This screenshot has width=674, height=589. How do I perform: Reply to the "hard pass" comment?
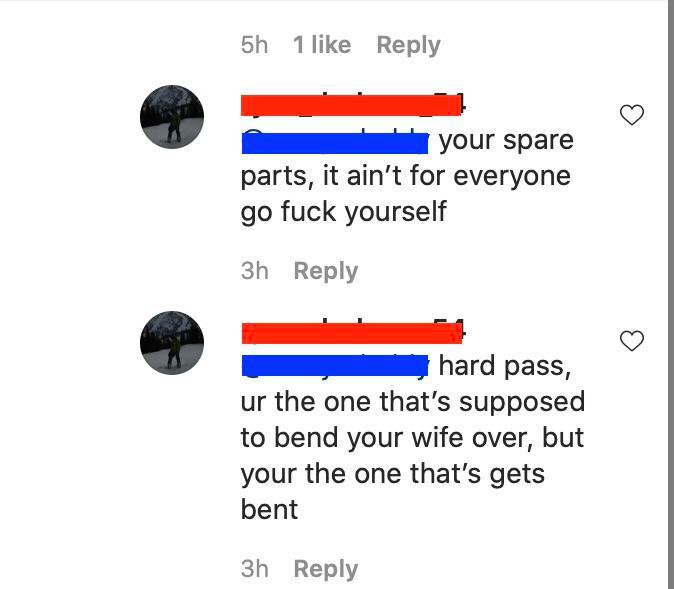click(x=325, y=569)
